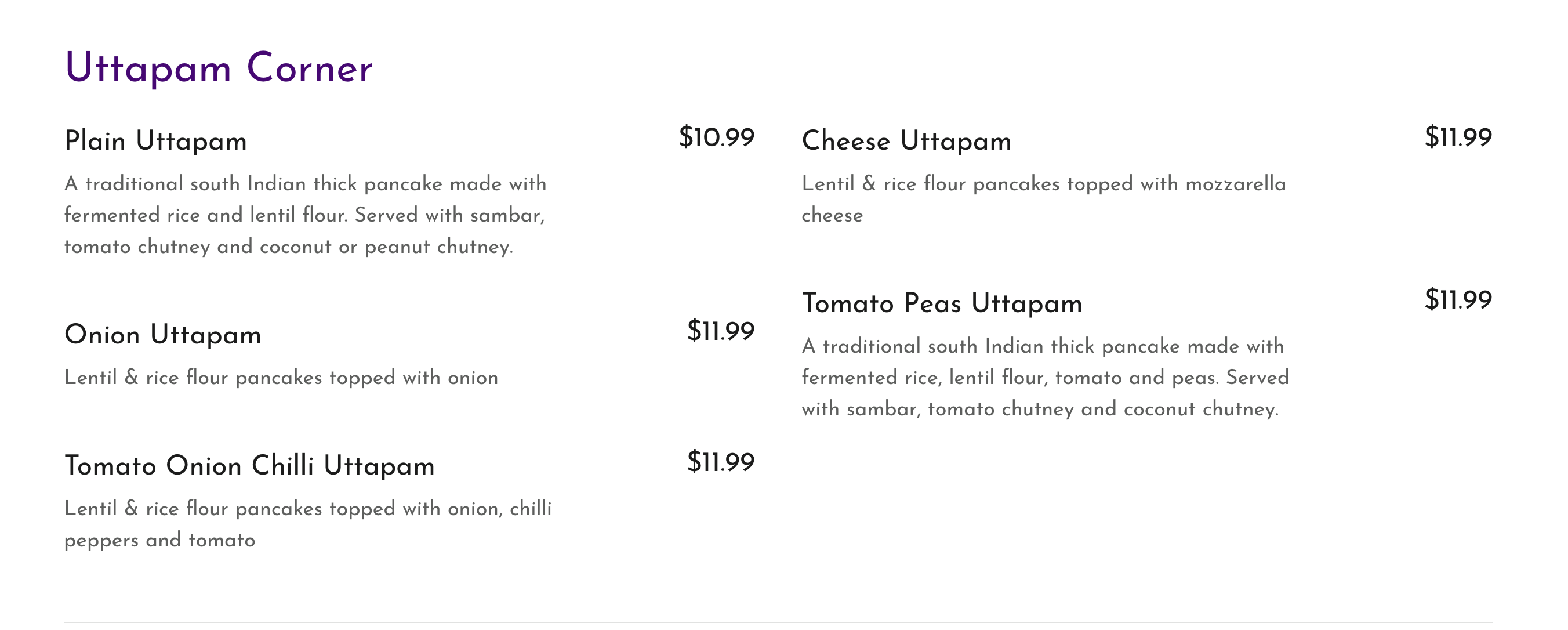The height and width of the screenshot is (630, 1568).
Task: Click 'coconut or peanut chutney' text line
Action: [289, 247]
